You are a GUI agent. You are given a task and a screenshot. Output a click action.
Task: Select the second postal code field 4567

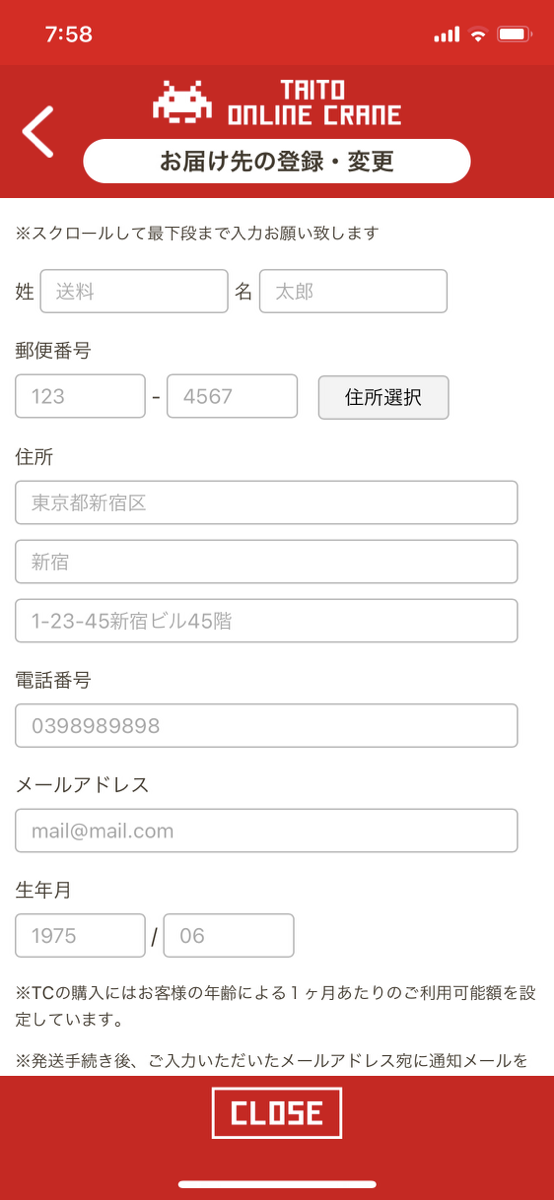tap(232, 396)
